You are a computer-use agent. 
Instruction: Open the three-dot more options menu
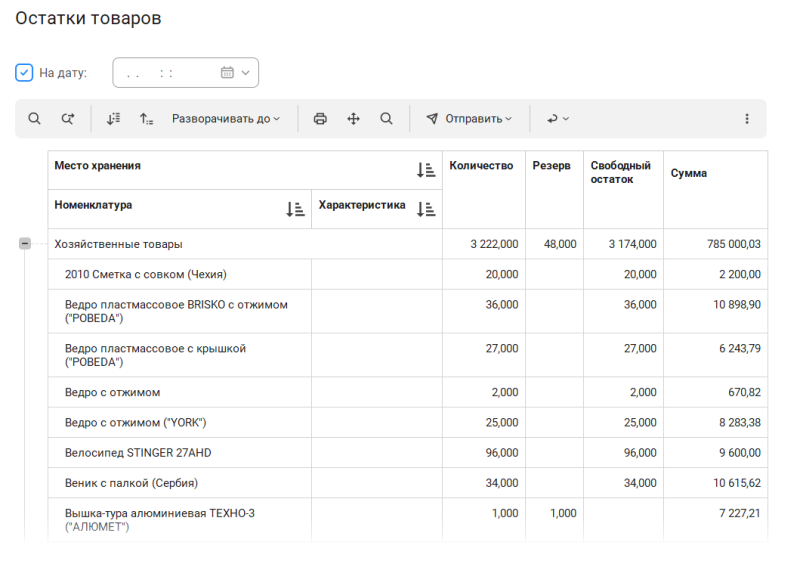(x=746, y=119)
